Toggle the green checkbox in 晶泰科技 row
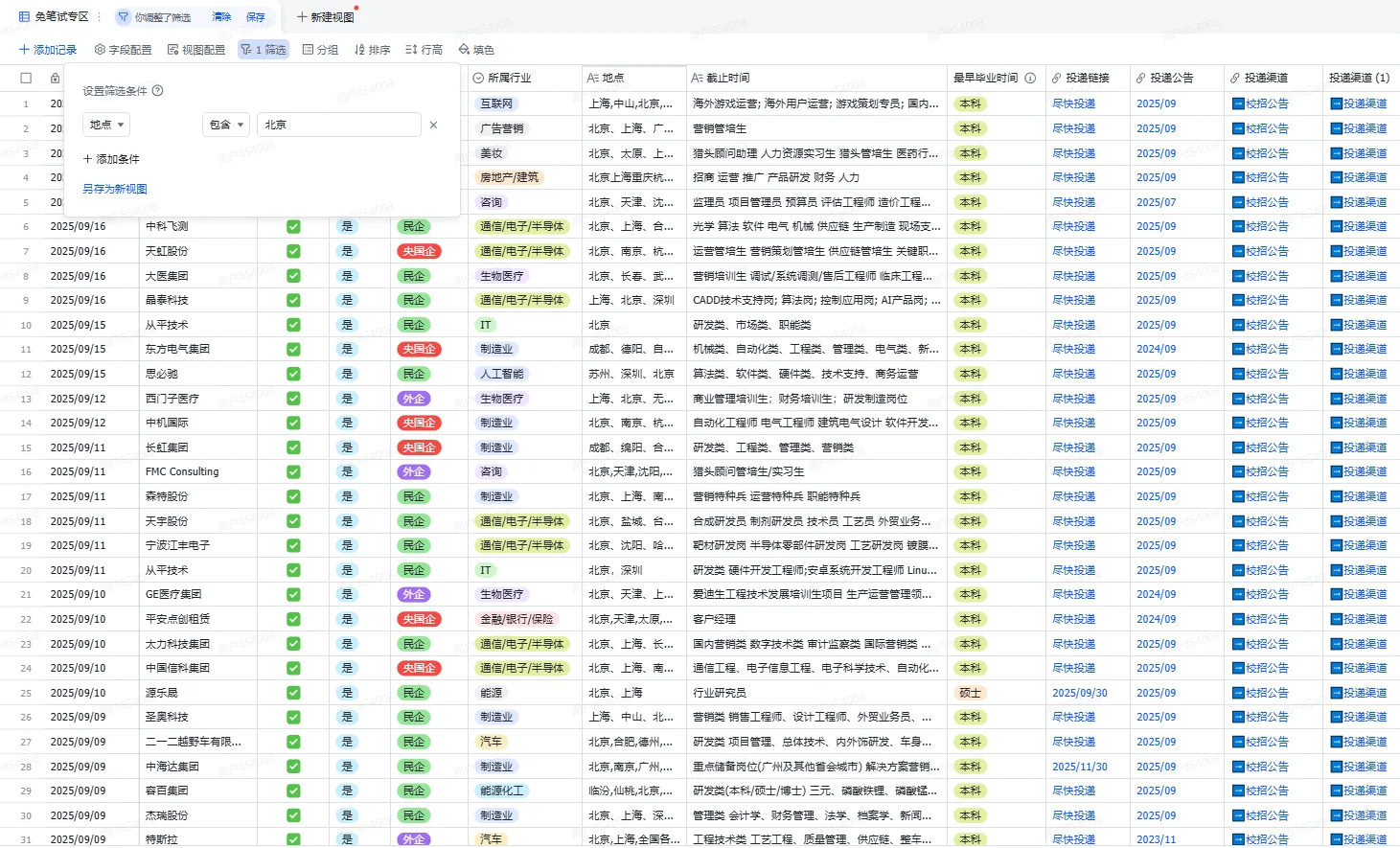 (293, 300)
